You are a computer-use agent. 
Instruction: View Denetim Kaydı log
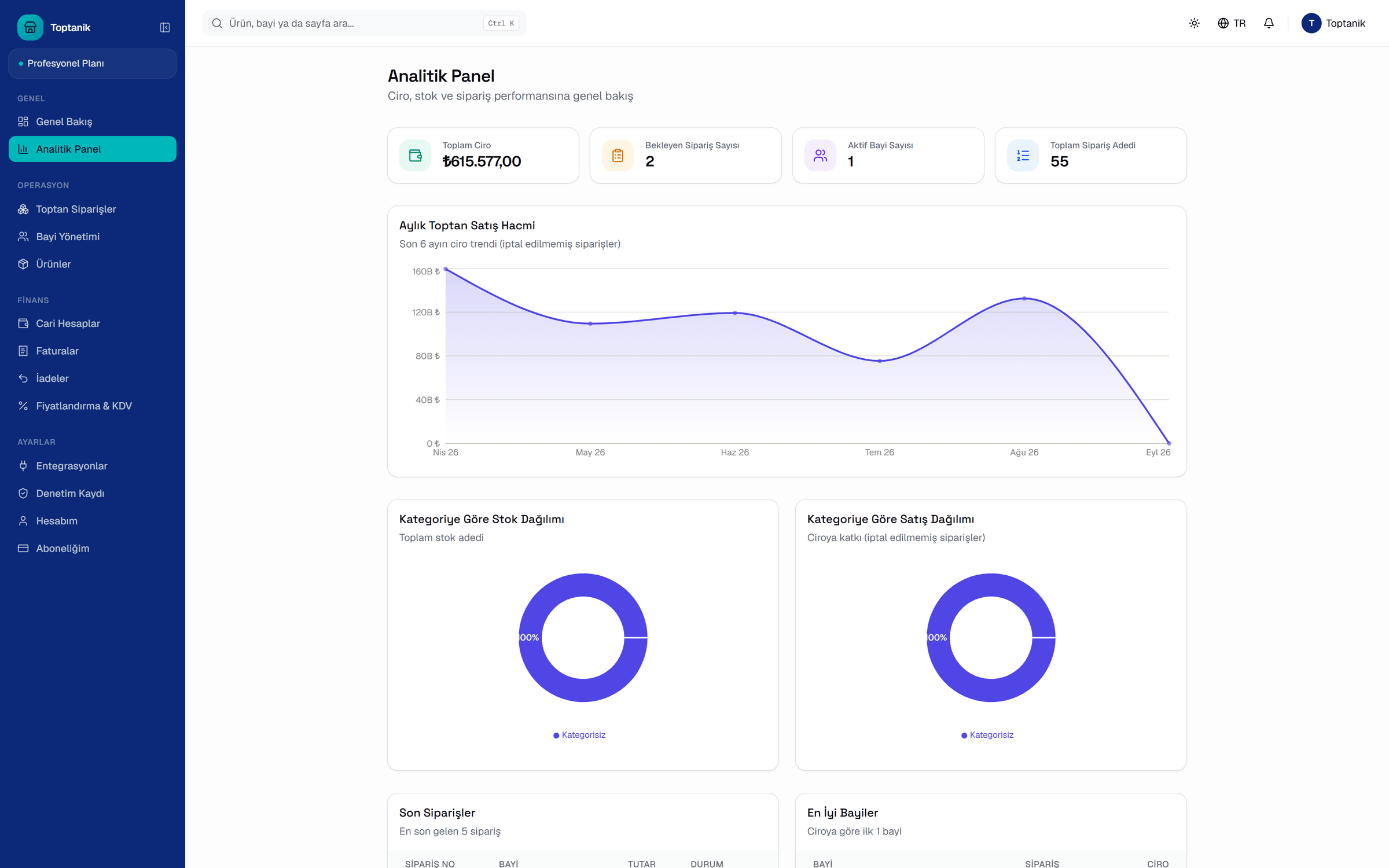click(93, 493)
